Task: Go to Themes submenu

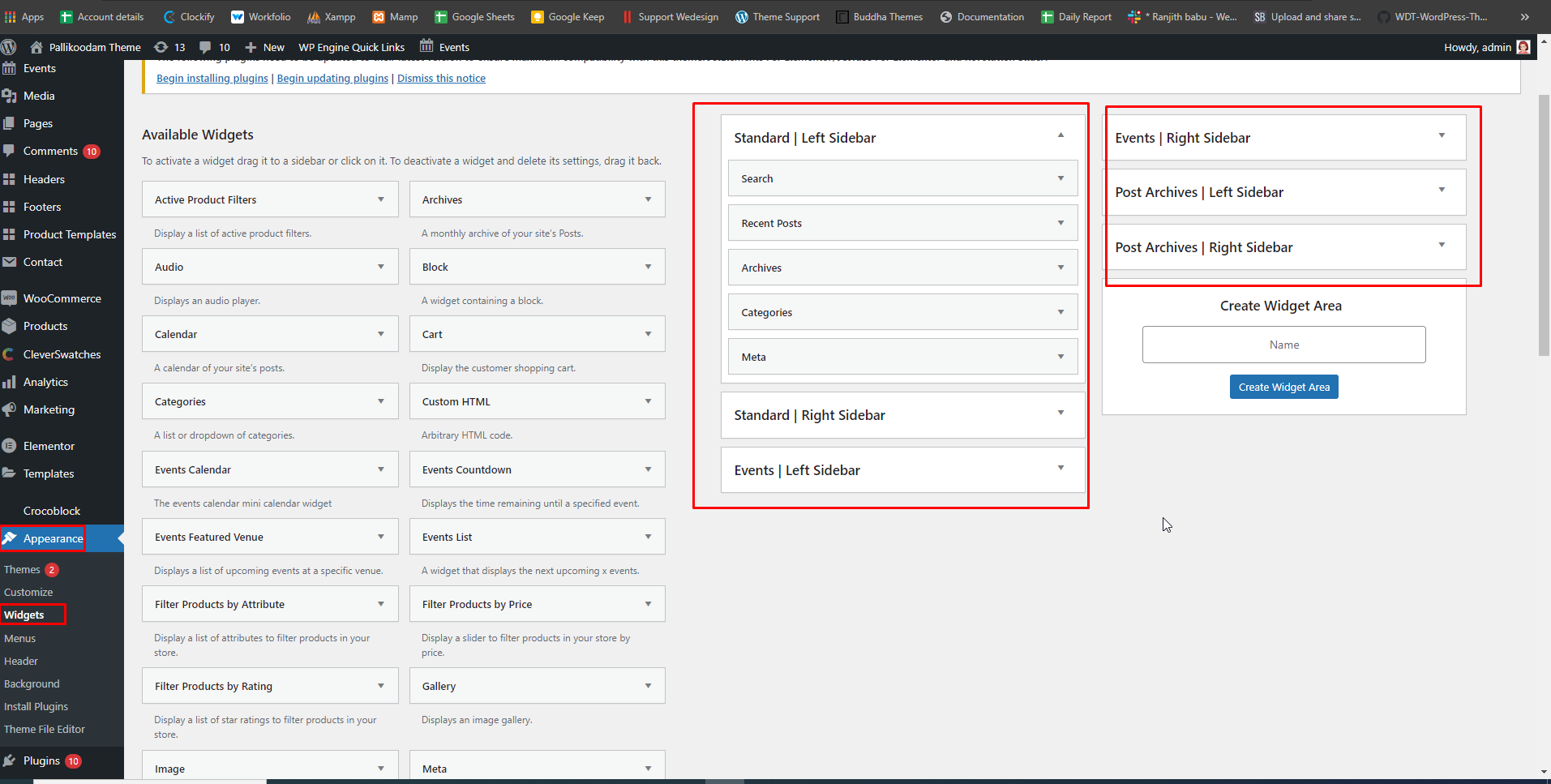Action: pyautogui.click(x=22, y=569)
